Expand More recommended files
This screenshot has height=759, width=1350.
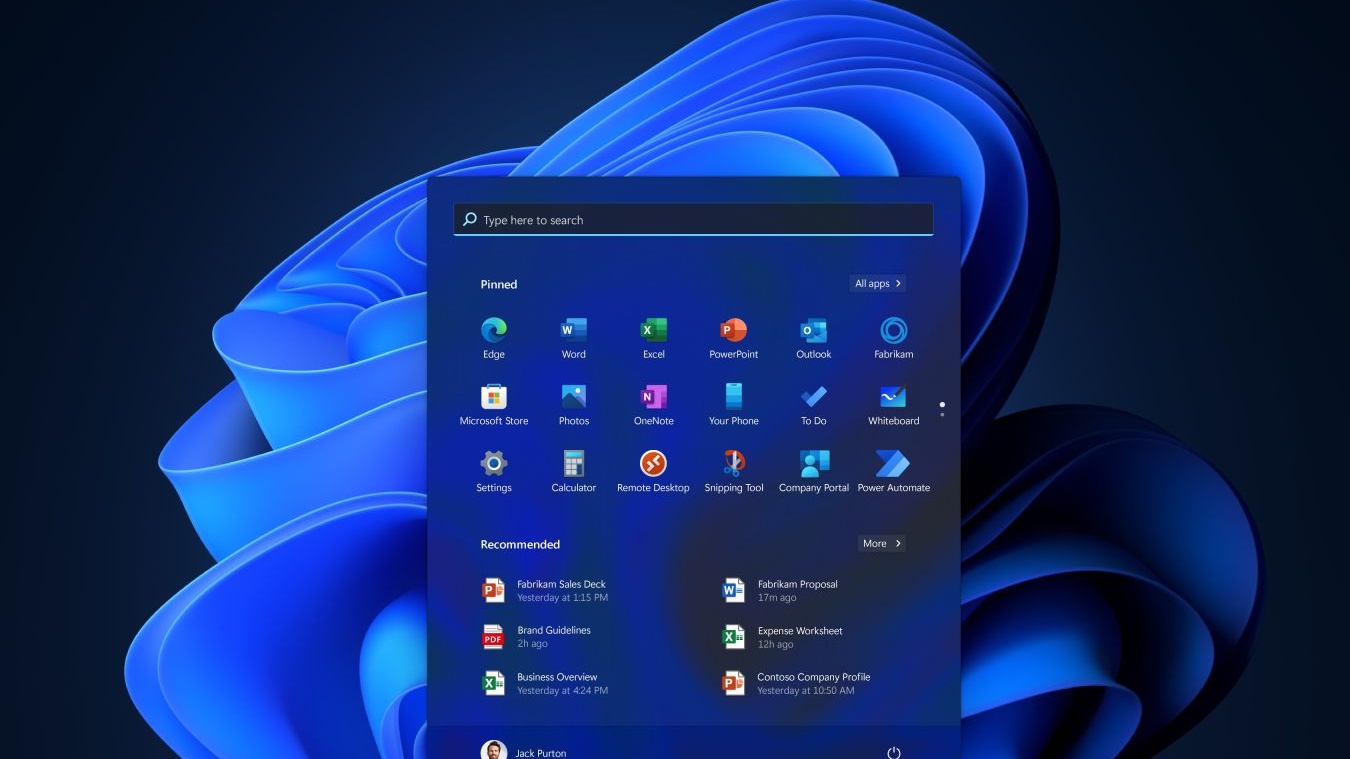pyautogui.click(x=882, y=544)
